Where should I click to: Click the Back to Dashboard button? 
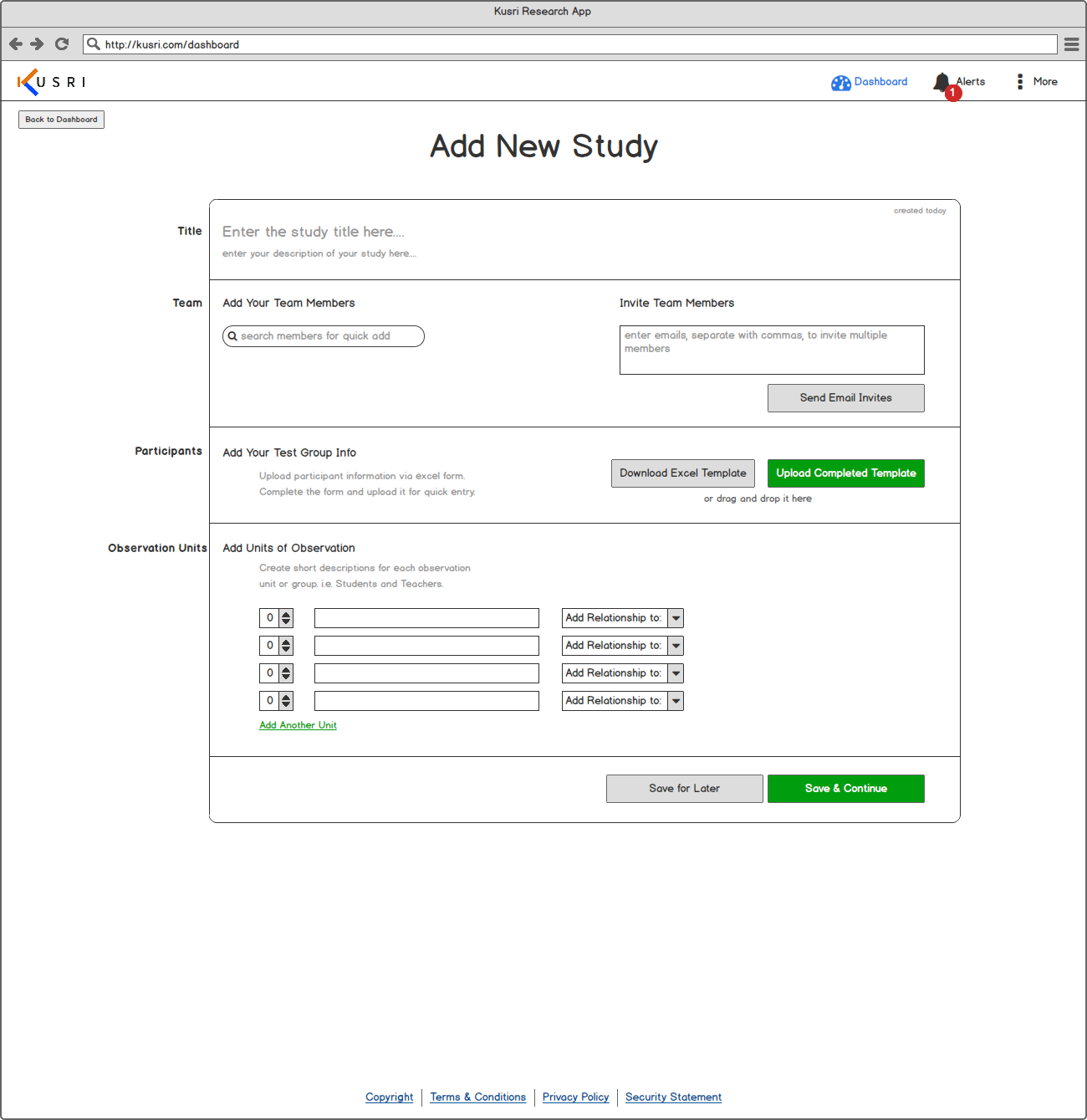tap(61, 120)
